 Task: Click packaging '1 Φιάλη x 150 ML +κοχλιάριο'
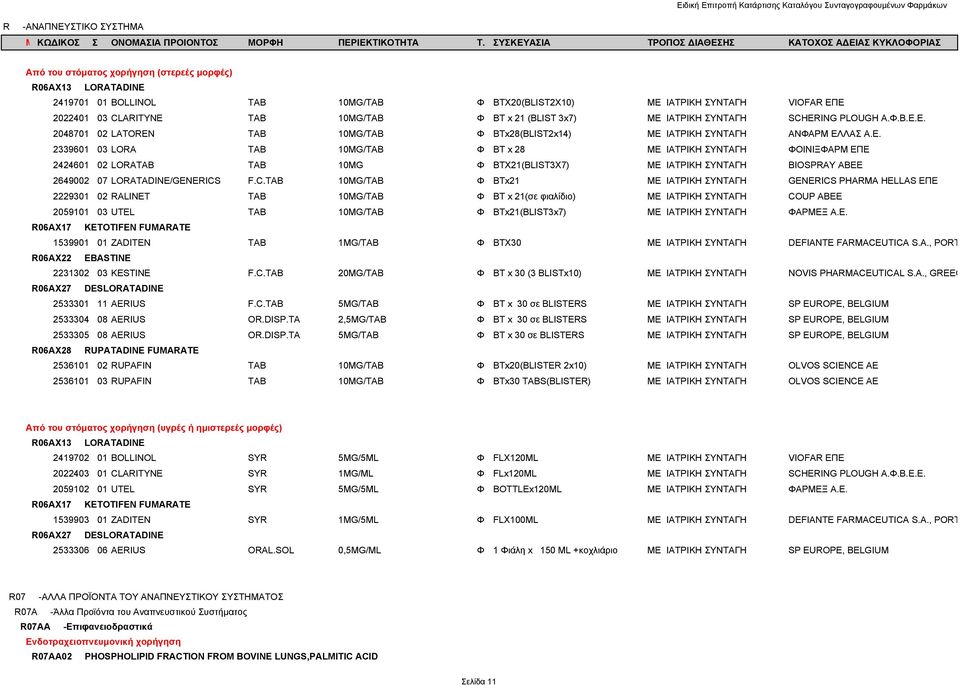(x=555, y=550)
